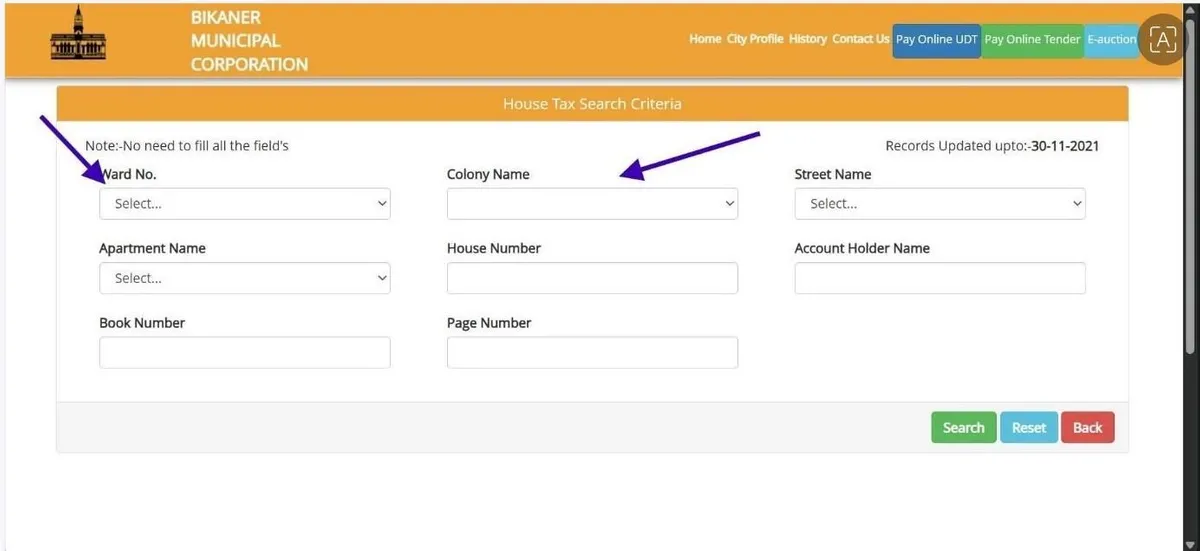
Task: Click the E-auction button
Action: coord(1111,40)
